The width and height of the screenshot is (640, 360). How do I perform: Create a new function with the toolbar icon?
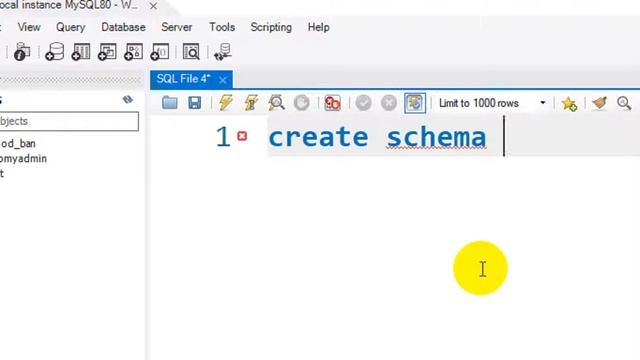160,52
